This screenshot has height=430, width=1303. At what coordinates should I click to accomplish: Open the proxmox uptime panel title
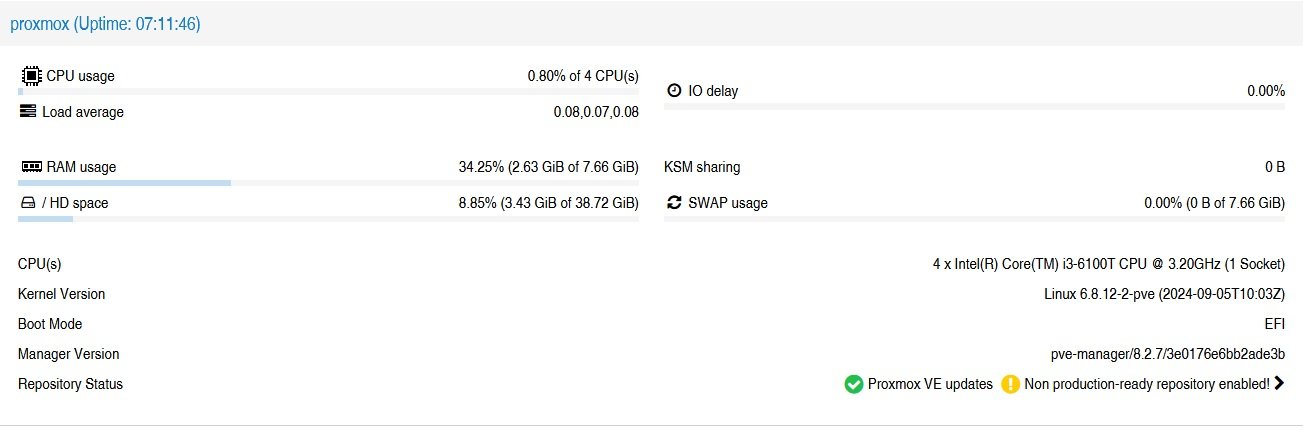pos(105,24)
